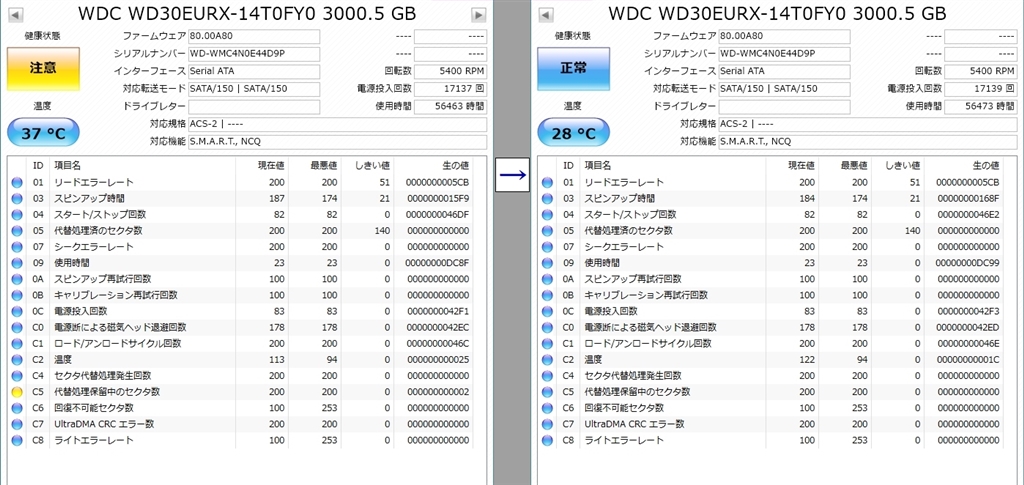Click status circle of row 03 in 28 °C panel
This screenshot has height=485, width=1024.
[x=547, y=198]
